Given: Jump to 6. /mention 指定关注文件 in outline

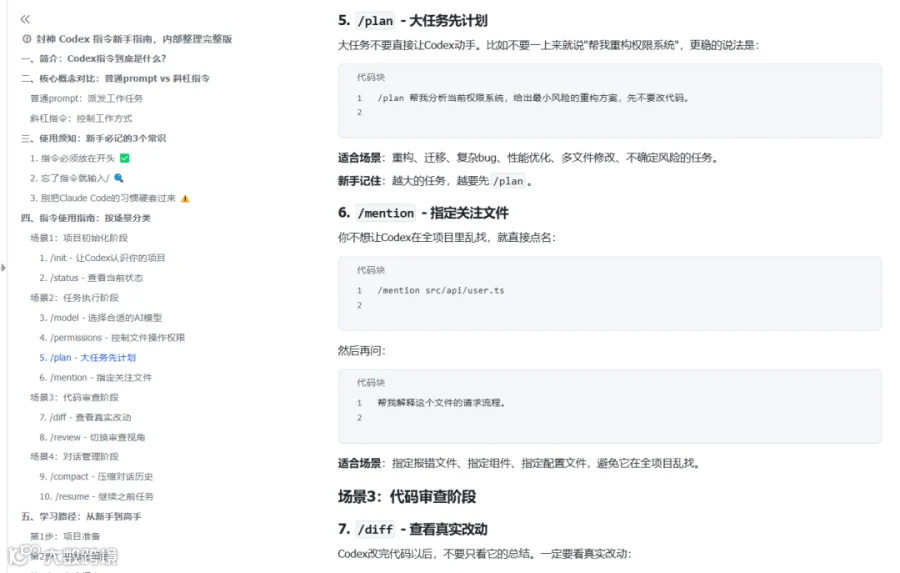Looking at the screenshot, I should click(95, 377).
